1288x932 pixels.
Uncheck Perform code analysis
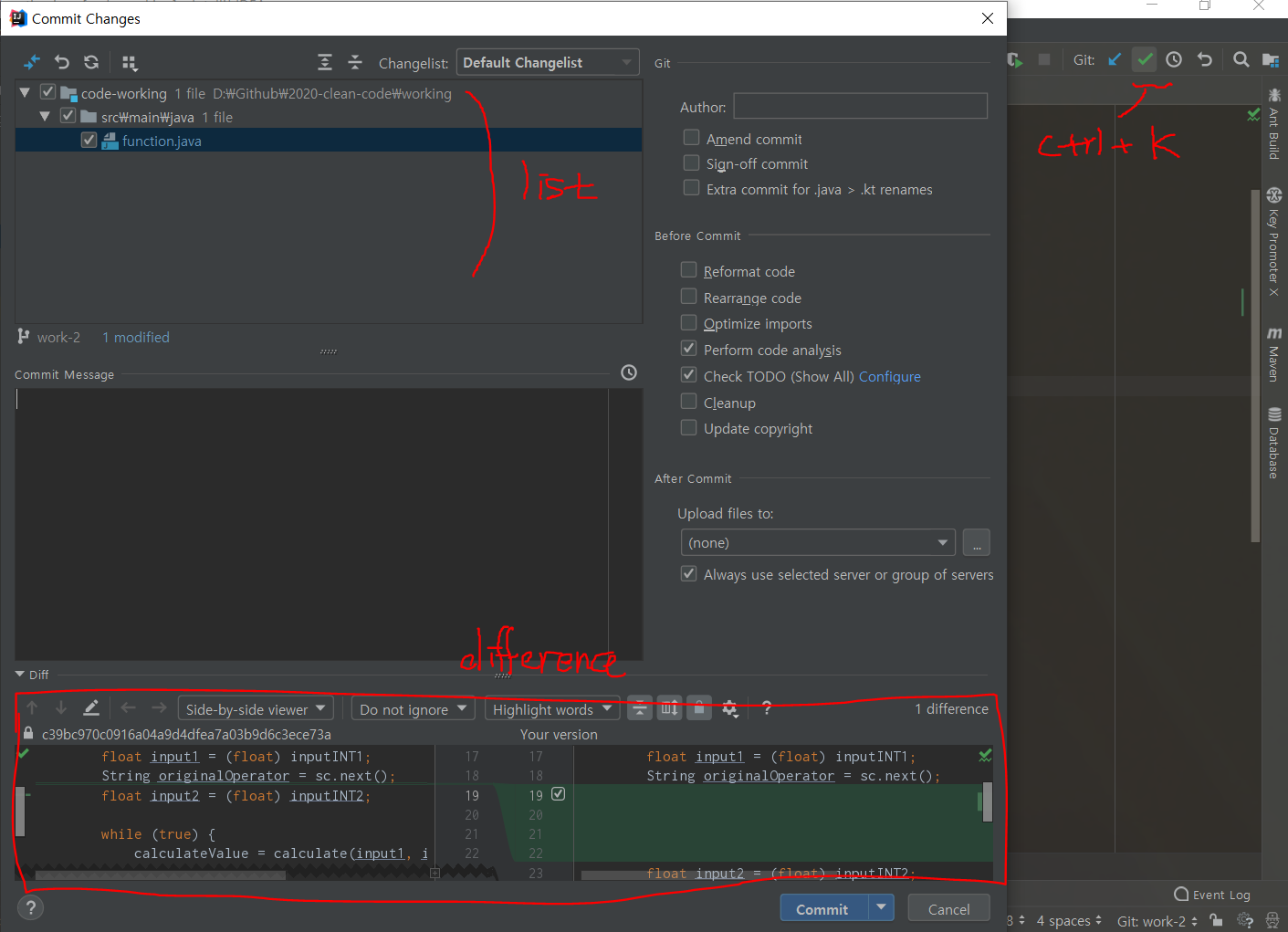click(x=689, y=349)
